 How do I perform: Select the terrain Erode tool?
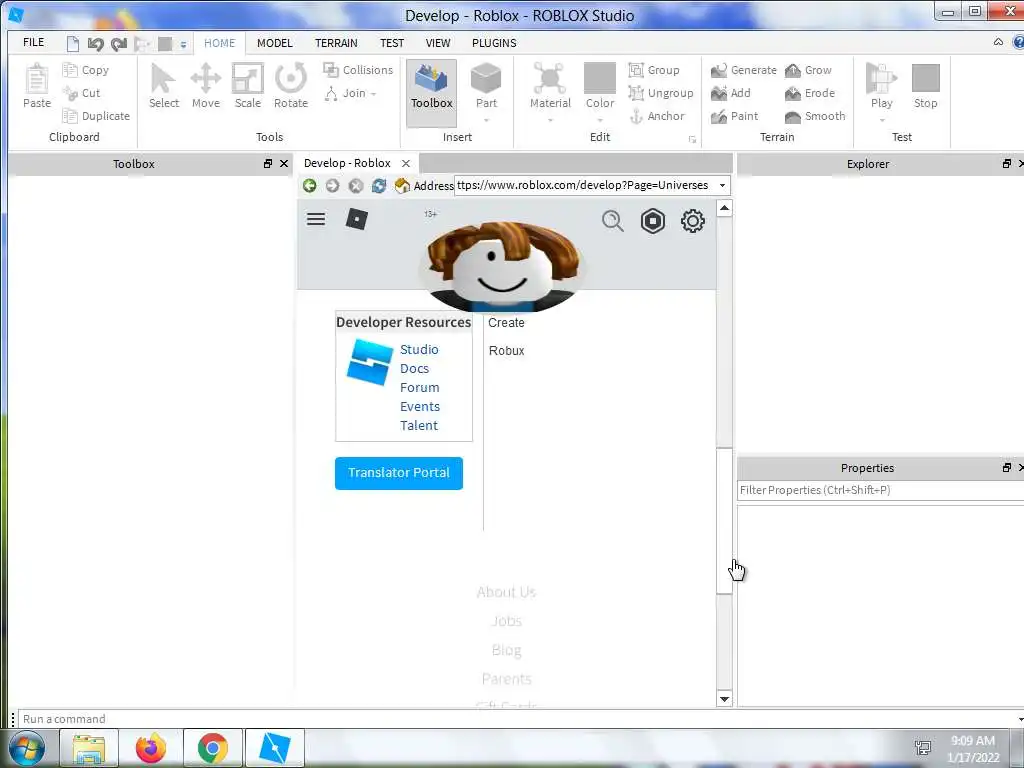(x=810, y=93)
